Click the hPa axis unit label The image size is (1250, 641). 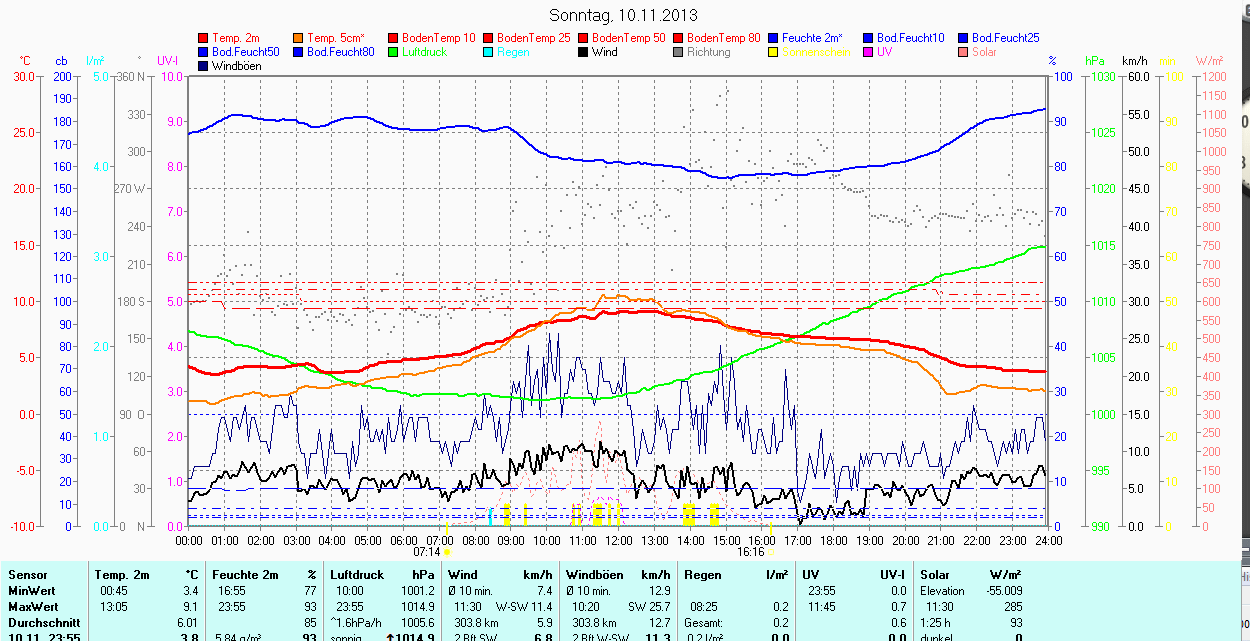[1096, 61]
